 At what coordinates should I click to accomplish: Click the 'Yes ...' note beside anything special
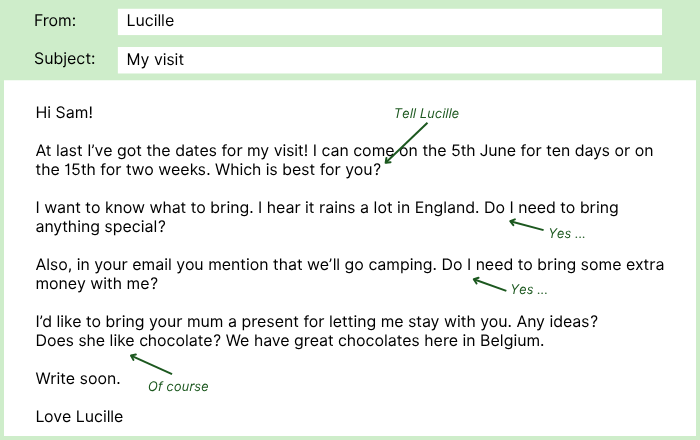click(x=566, y=233)
